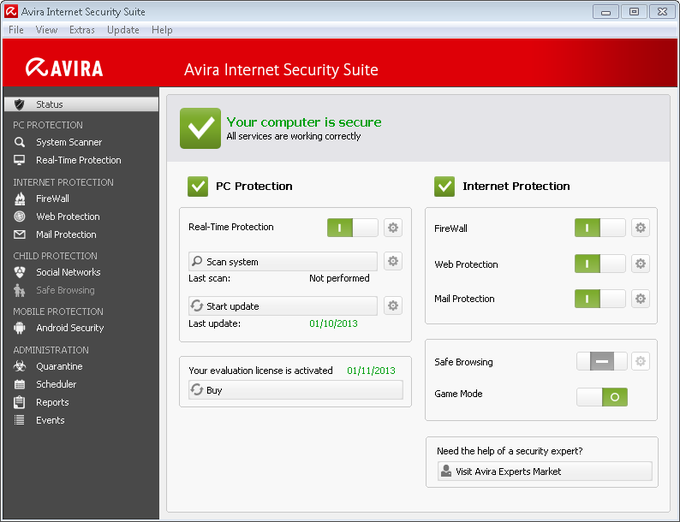The width and height of the screenshot is (680, 522).
Task: Toggle the Mail Protection switch
Action: pos(600,299)
